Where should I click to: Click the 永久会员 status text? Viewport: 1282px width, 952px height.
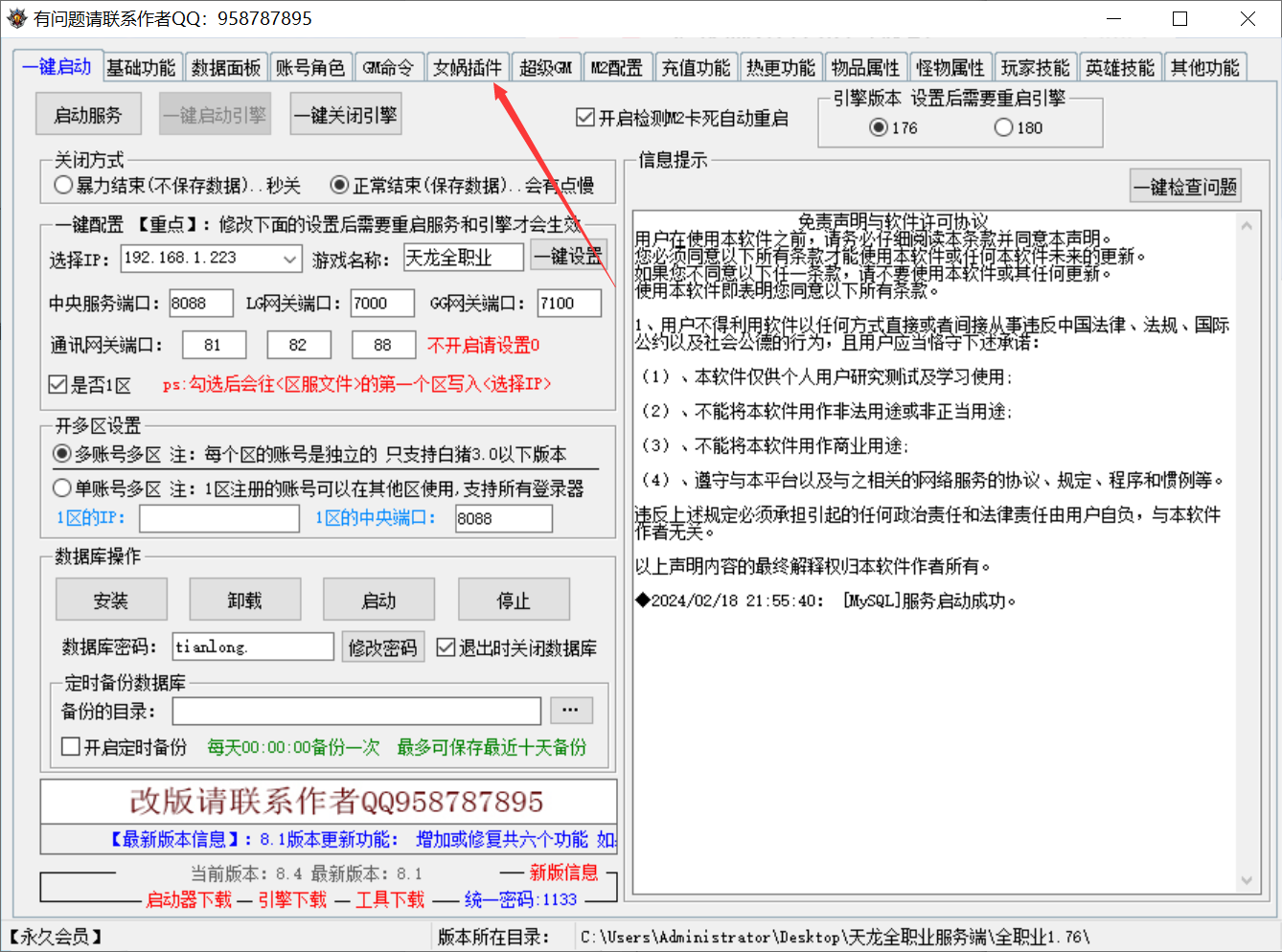56,937
